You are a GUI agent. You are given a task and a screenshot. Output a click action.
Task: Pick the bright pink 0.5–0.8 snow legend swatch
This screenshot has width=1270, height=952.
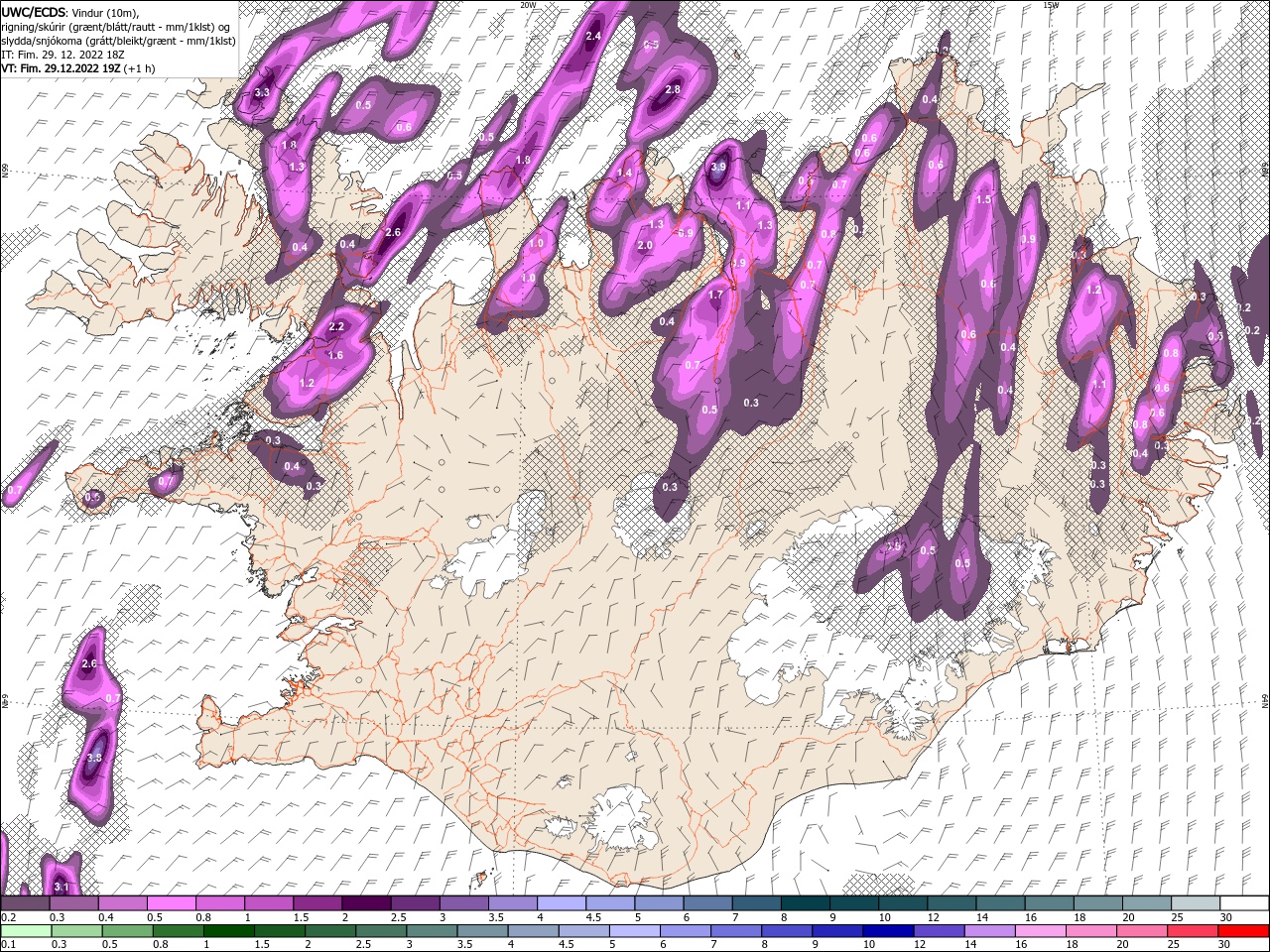tap(172, 903)
